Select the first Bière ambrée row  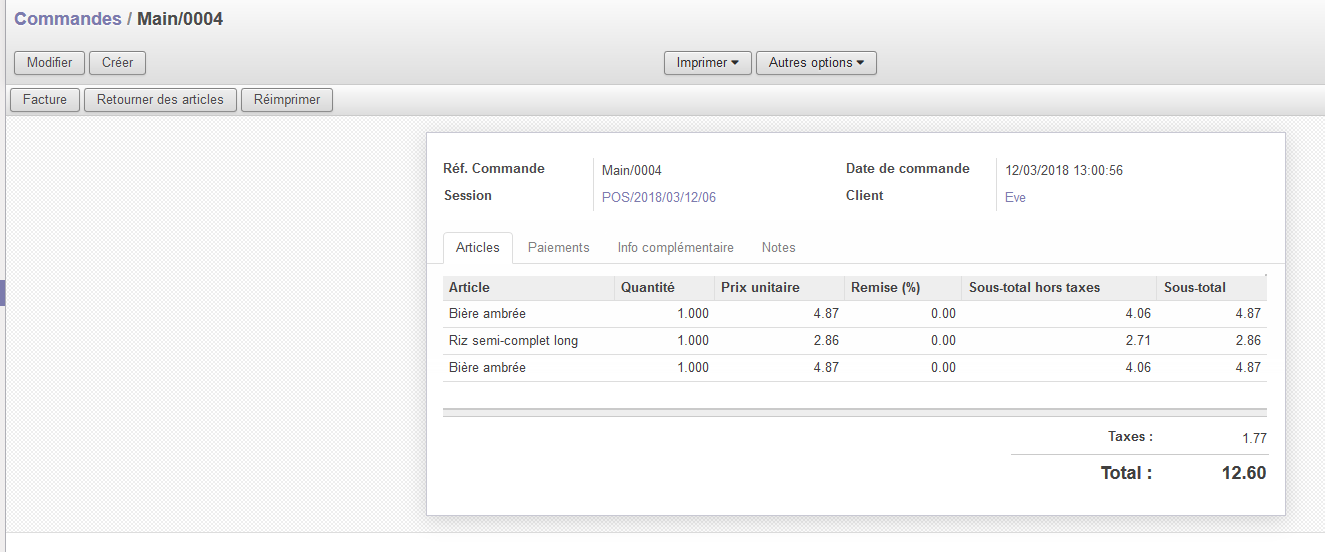[487, 314]
